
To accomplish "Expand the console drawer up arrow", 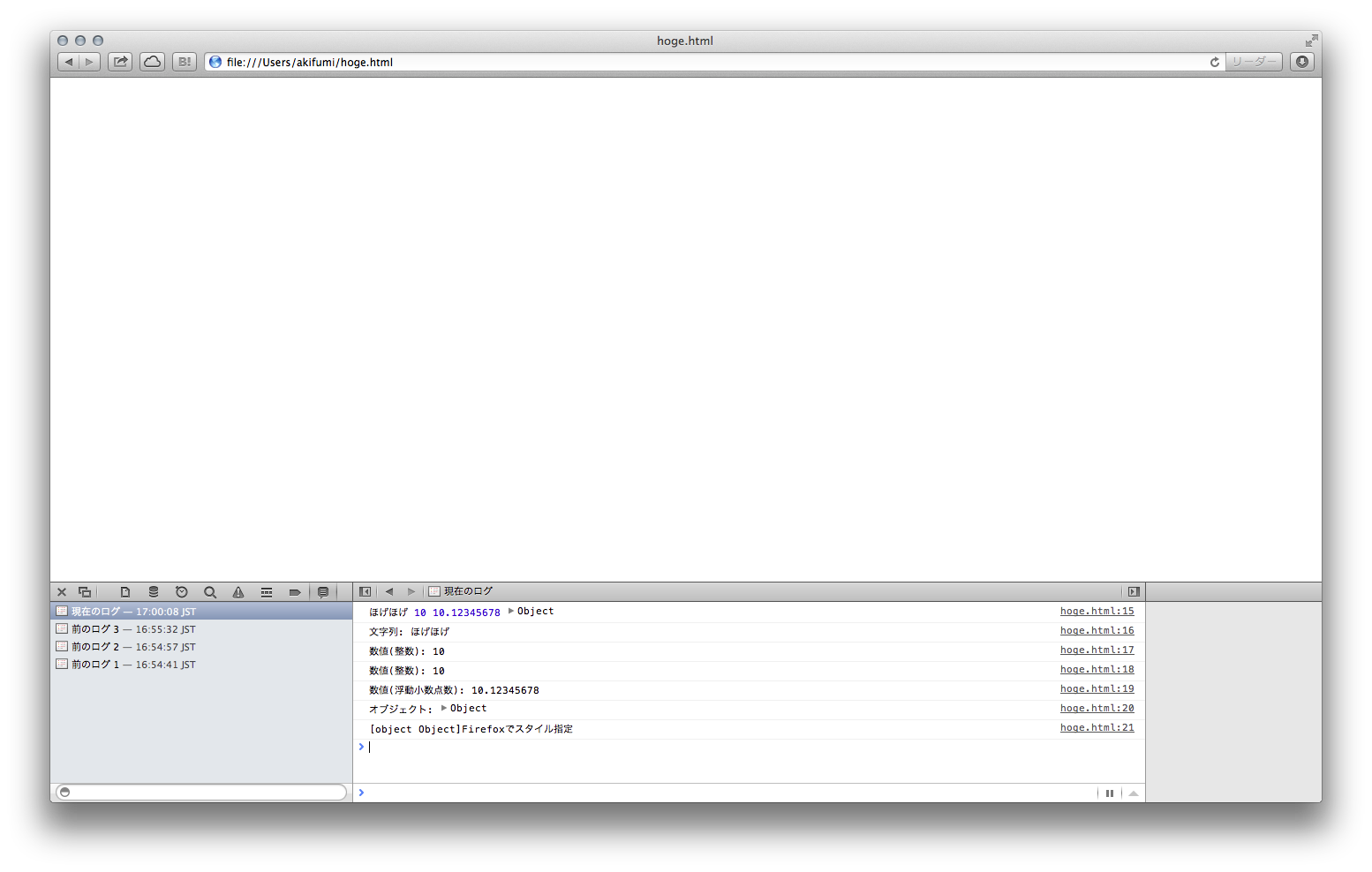I will tap(1134, 793).
